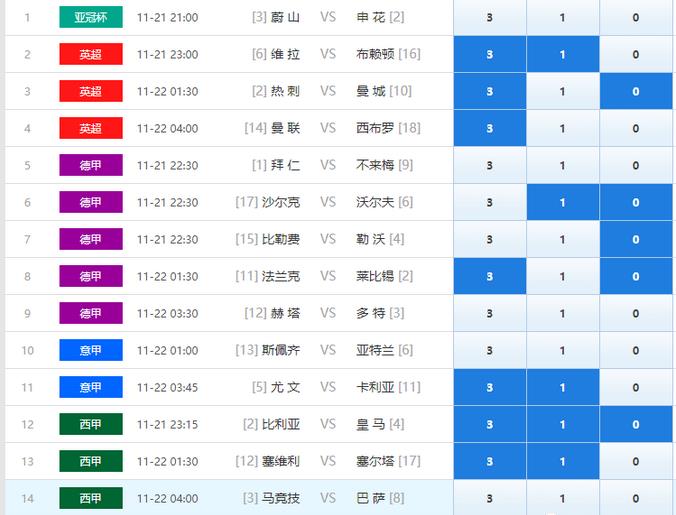Select the 3 option for 马竞技 vs 巴萨
The width and height of the screenshot is (676, 515).
tap(490, 498)
